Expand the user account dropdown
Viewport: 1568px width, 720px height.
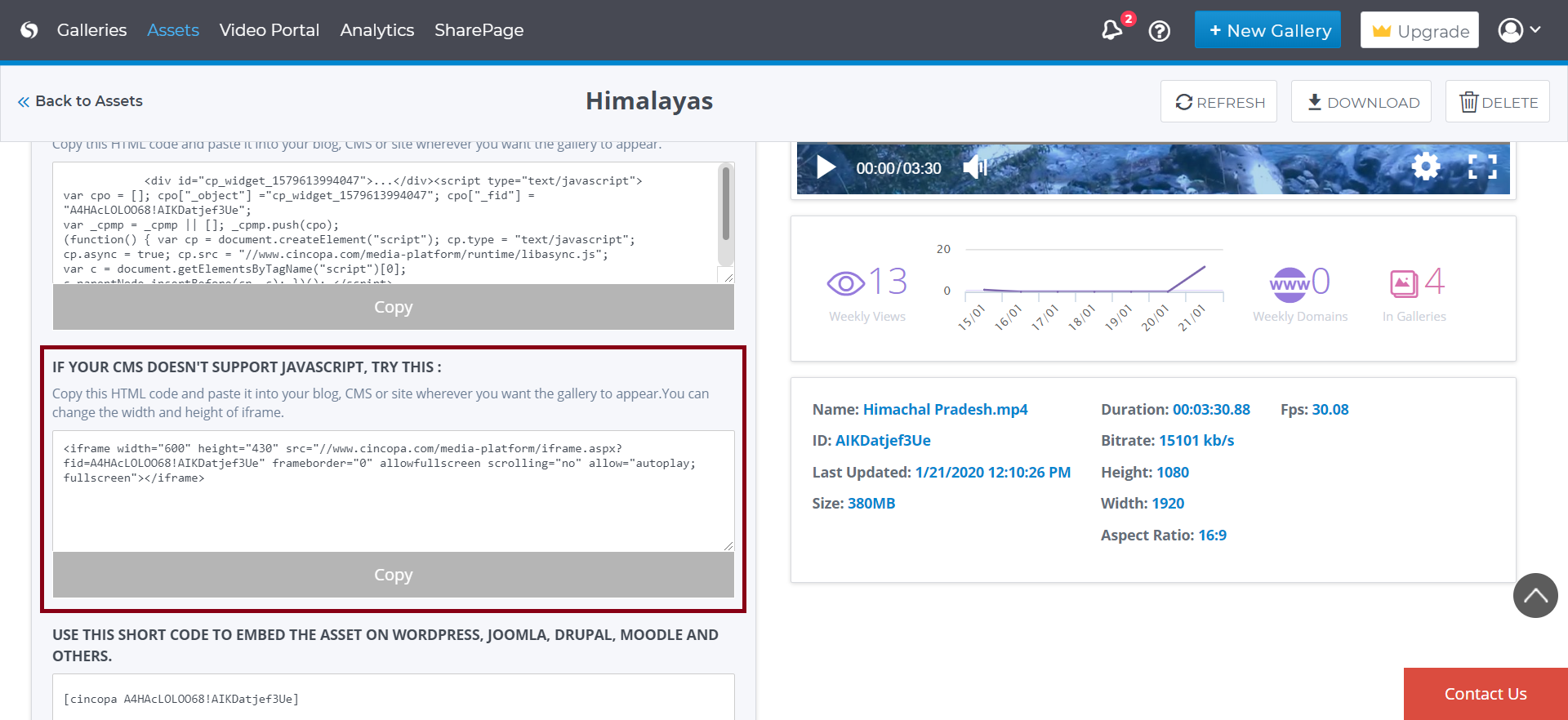[1519, 30]
